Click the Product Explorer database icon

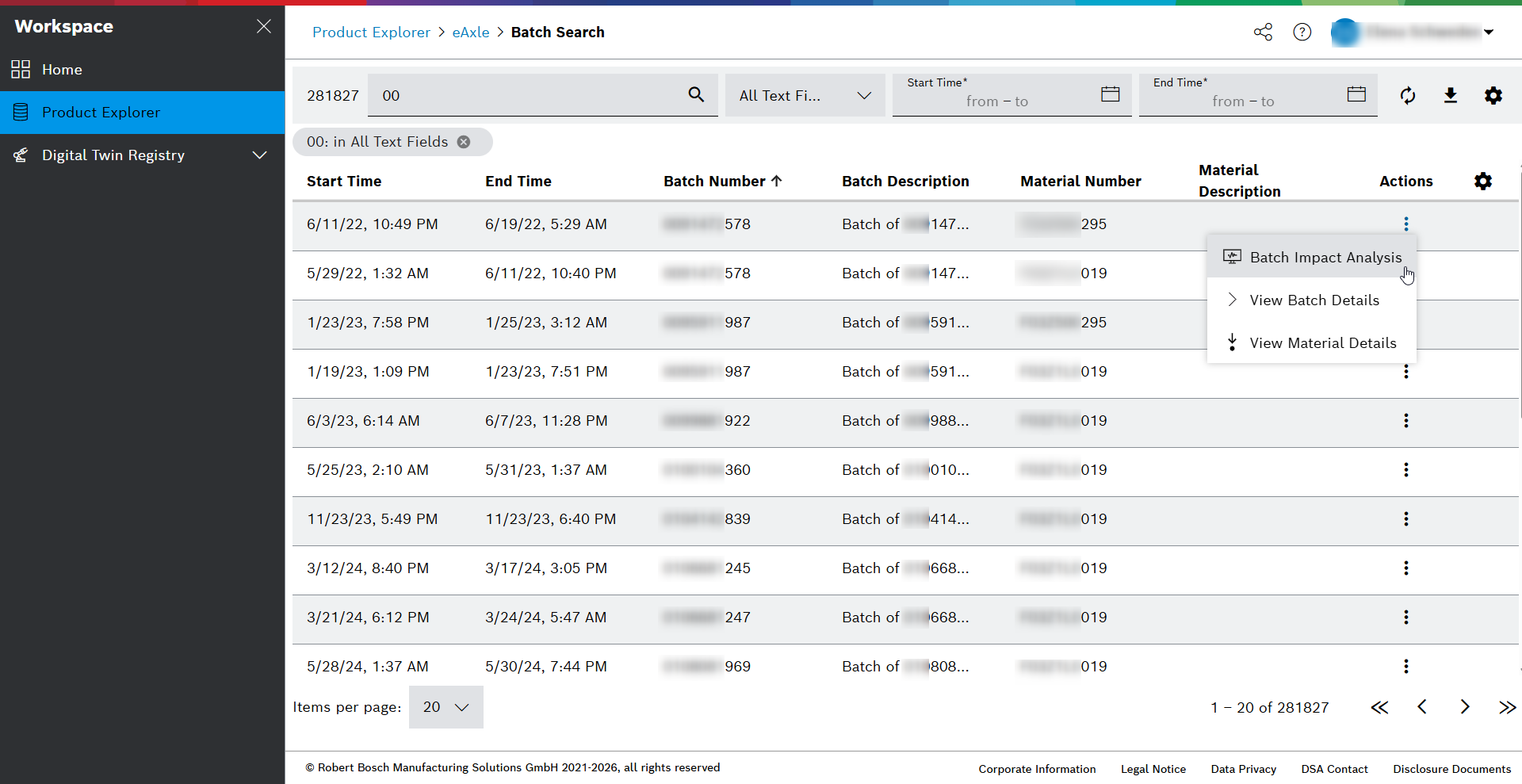pyautogui.click(x=21, y=113)
